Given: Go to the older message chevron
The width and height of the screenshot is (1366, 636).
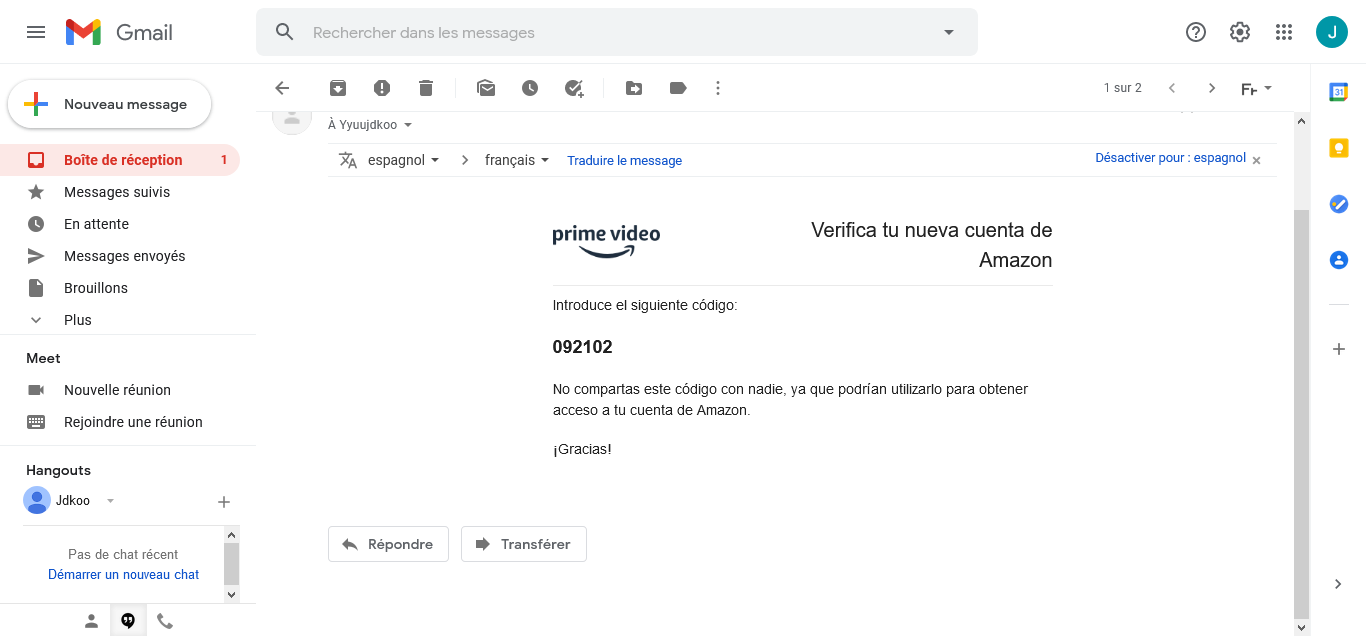Looking at the screenshot, I should 1212,88.
